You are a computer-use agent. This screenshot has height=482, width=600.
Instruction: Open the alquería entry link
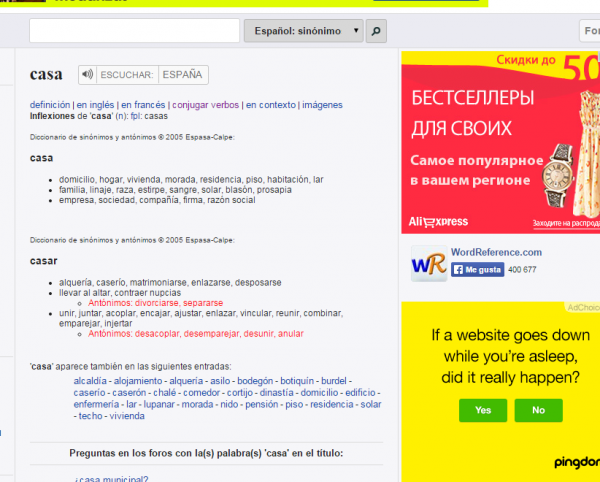coord(186,381)
